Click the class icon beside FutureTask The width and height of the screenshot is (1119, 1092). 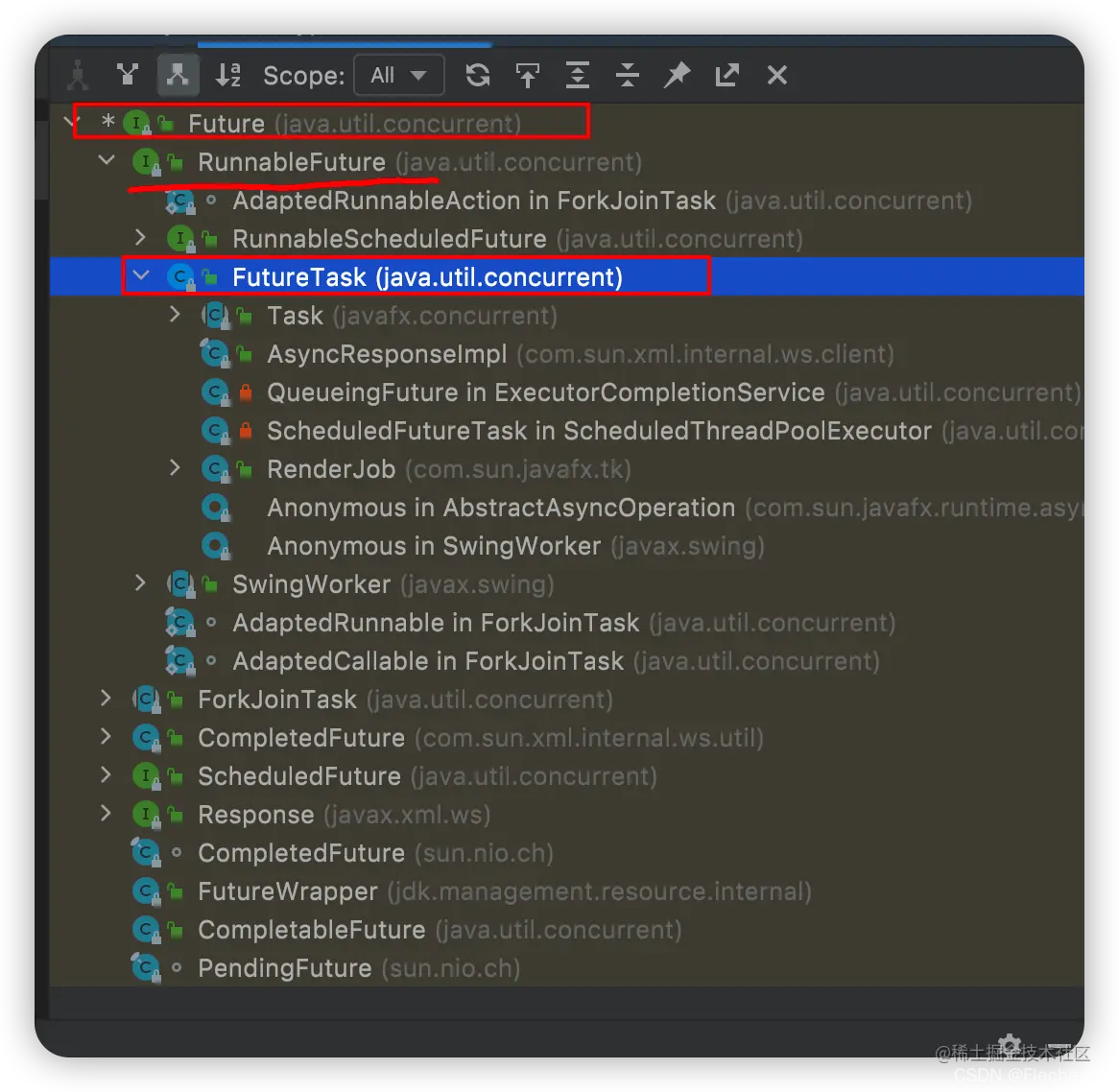pos(180,277)
